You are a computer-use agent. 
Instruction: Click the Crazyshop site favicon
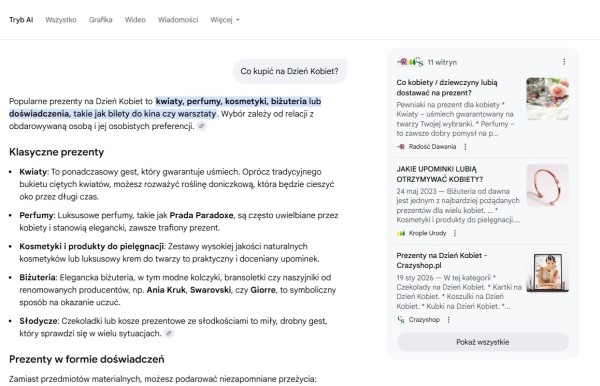pos(401,319)
